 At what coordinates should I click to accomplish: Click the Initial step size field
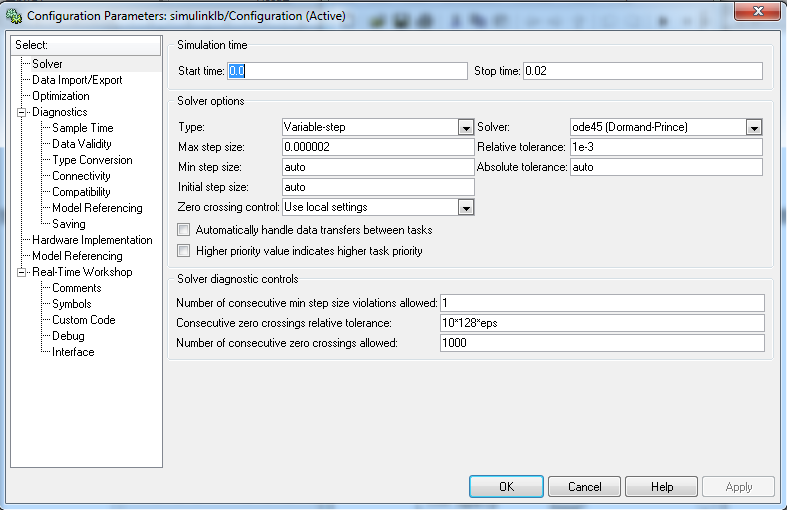tap(378, 187)
